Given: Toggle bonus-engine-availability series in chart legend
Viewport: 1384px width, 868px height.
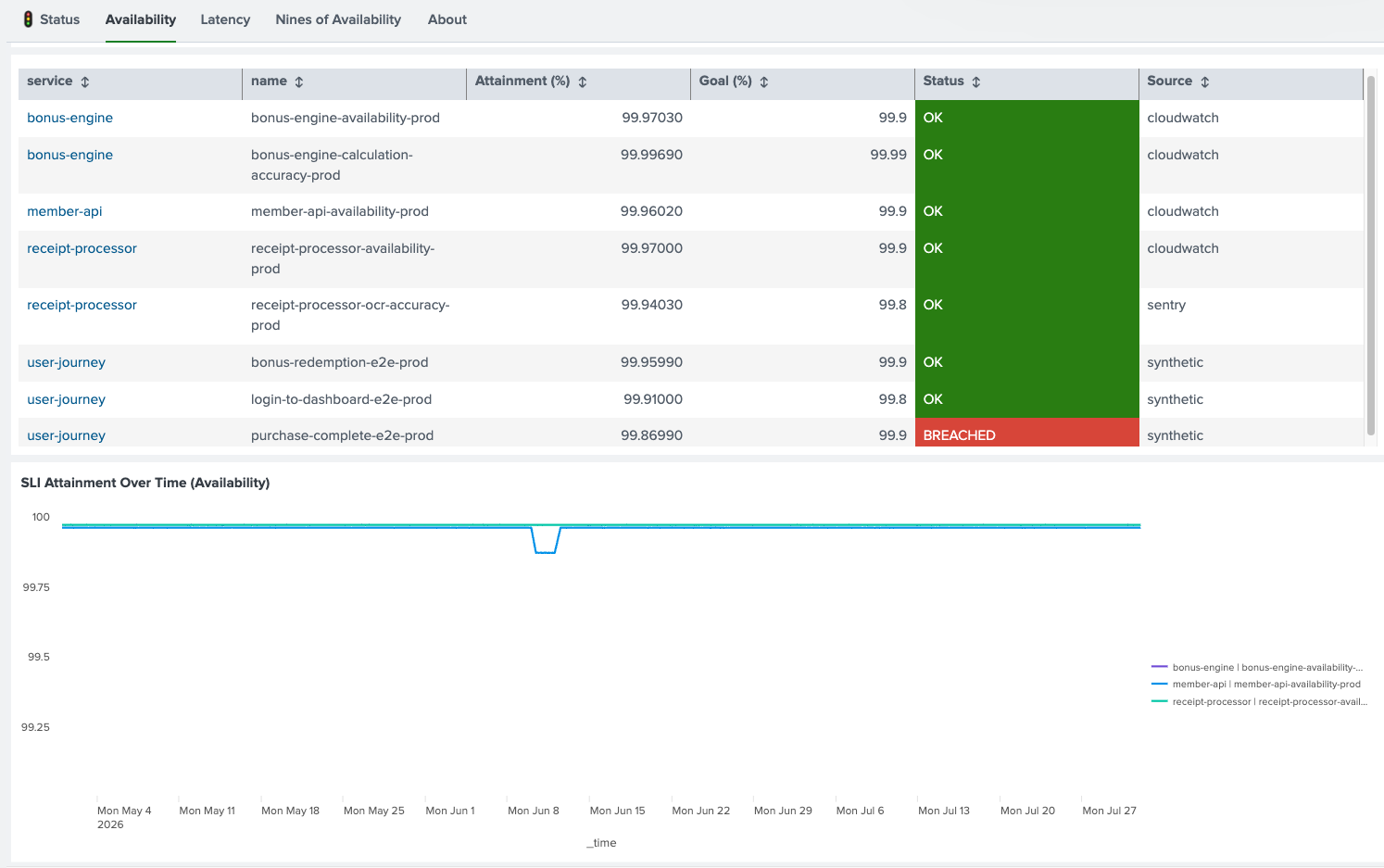Looking at the screenshot, I should pyautogui.click(x=1257, y=667).
